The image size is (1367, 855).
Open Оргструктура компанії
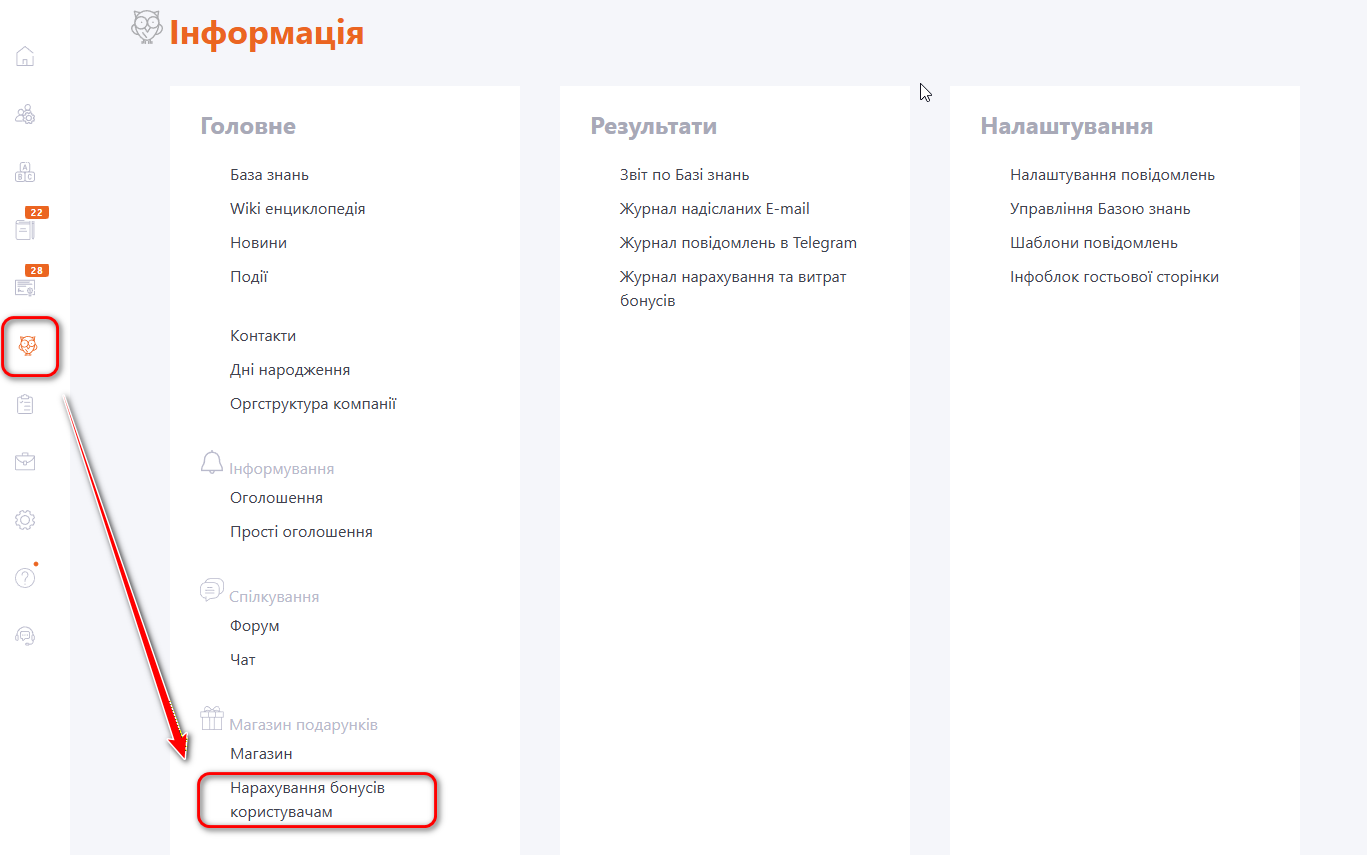click(313, 404)
